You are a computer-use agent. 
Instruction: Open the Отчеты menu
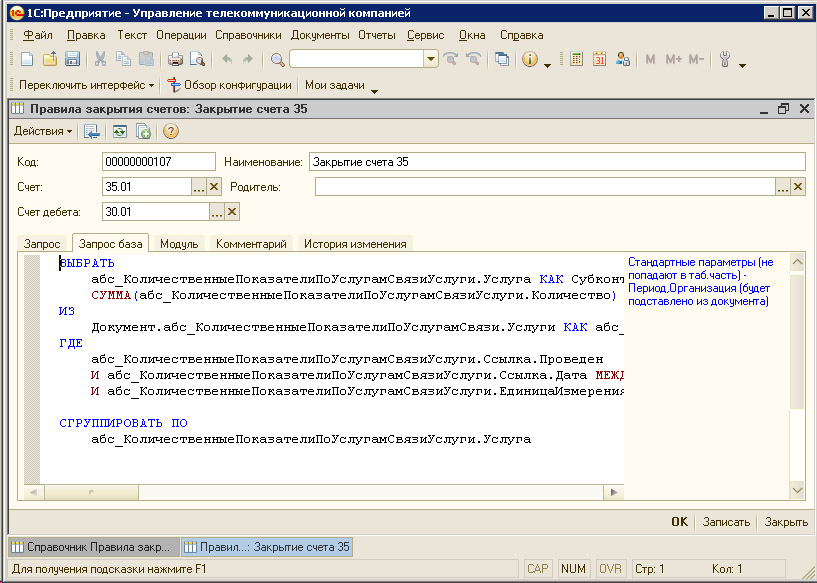[x=376, y=35]
